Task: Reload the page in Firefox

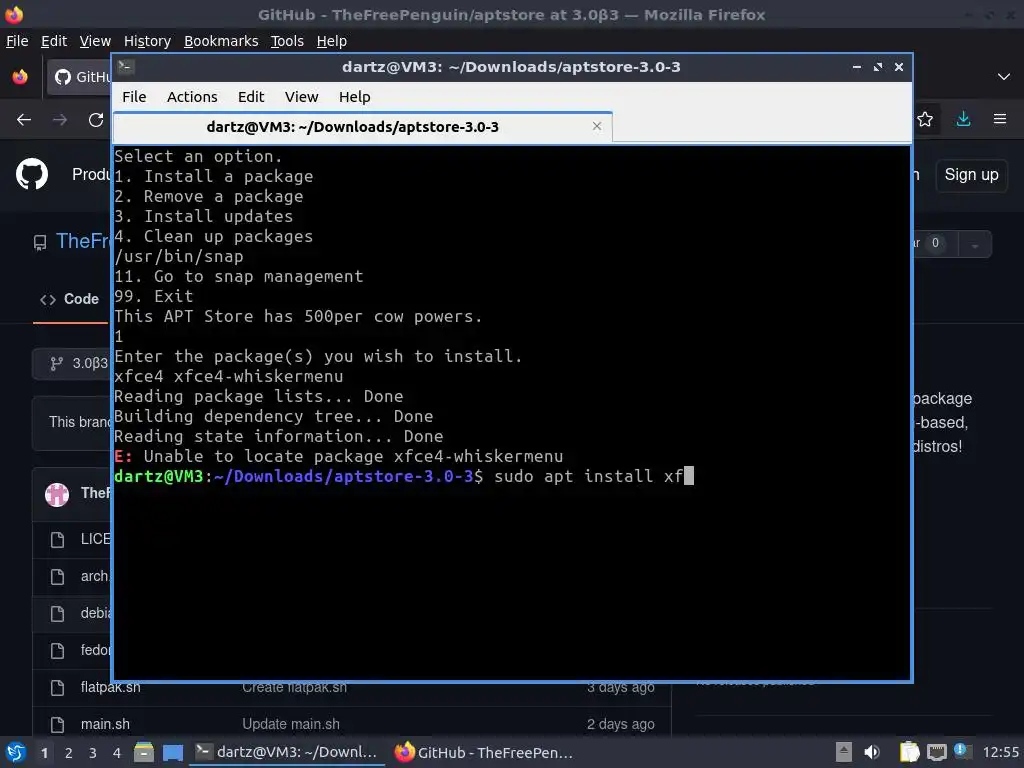Action: click(x=96, y=120)
